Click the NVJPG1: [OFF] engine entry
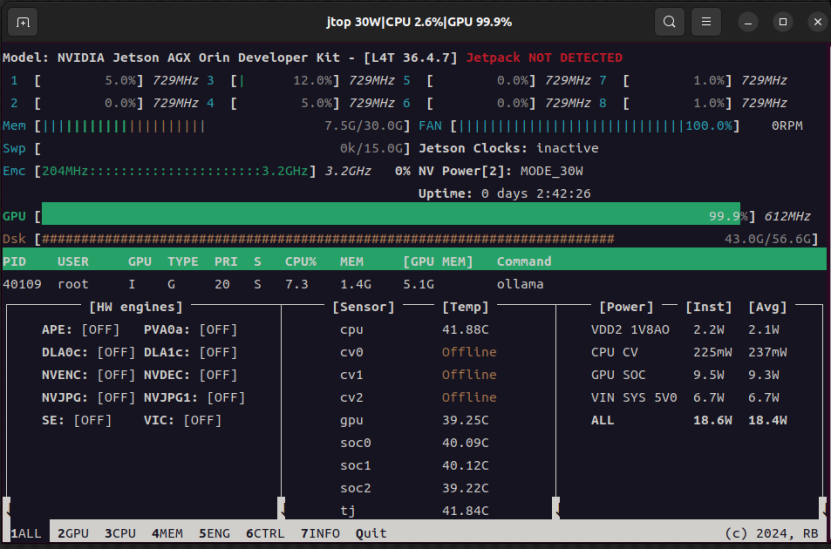This screenshot has width=831, height=549. (195, 397)
